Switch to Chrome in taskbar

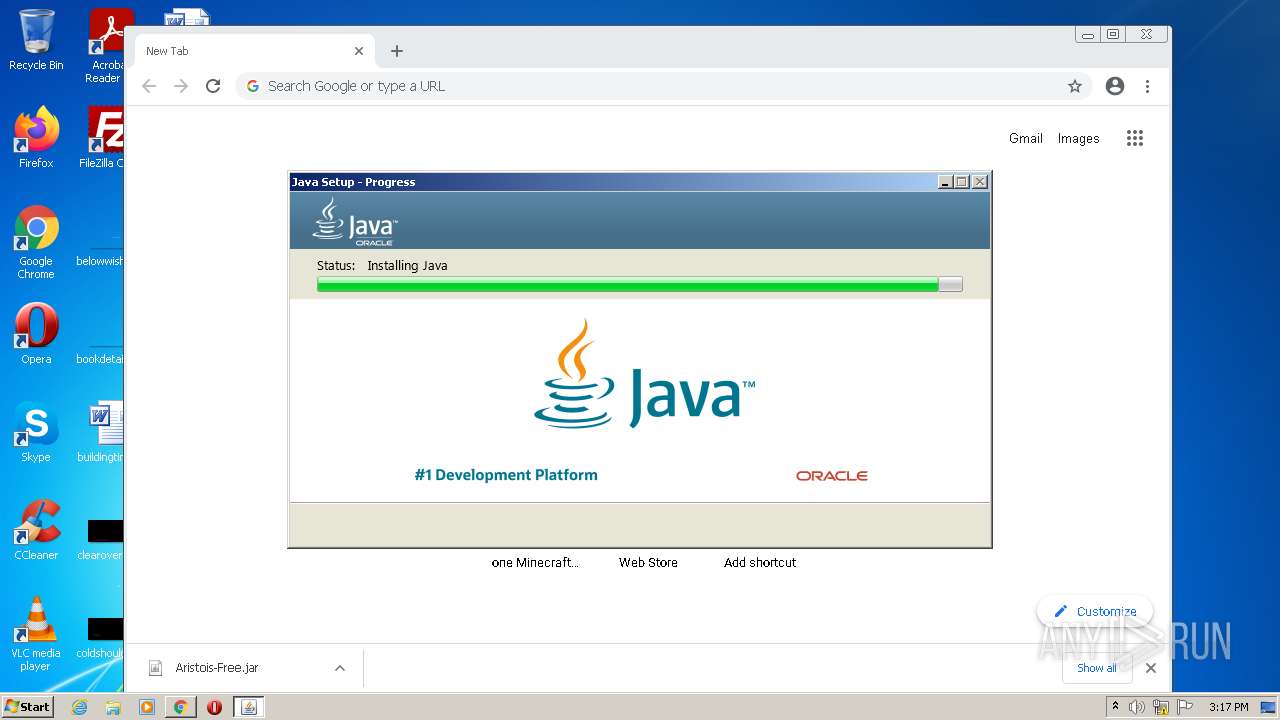(x=181, y=707)
